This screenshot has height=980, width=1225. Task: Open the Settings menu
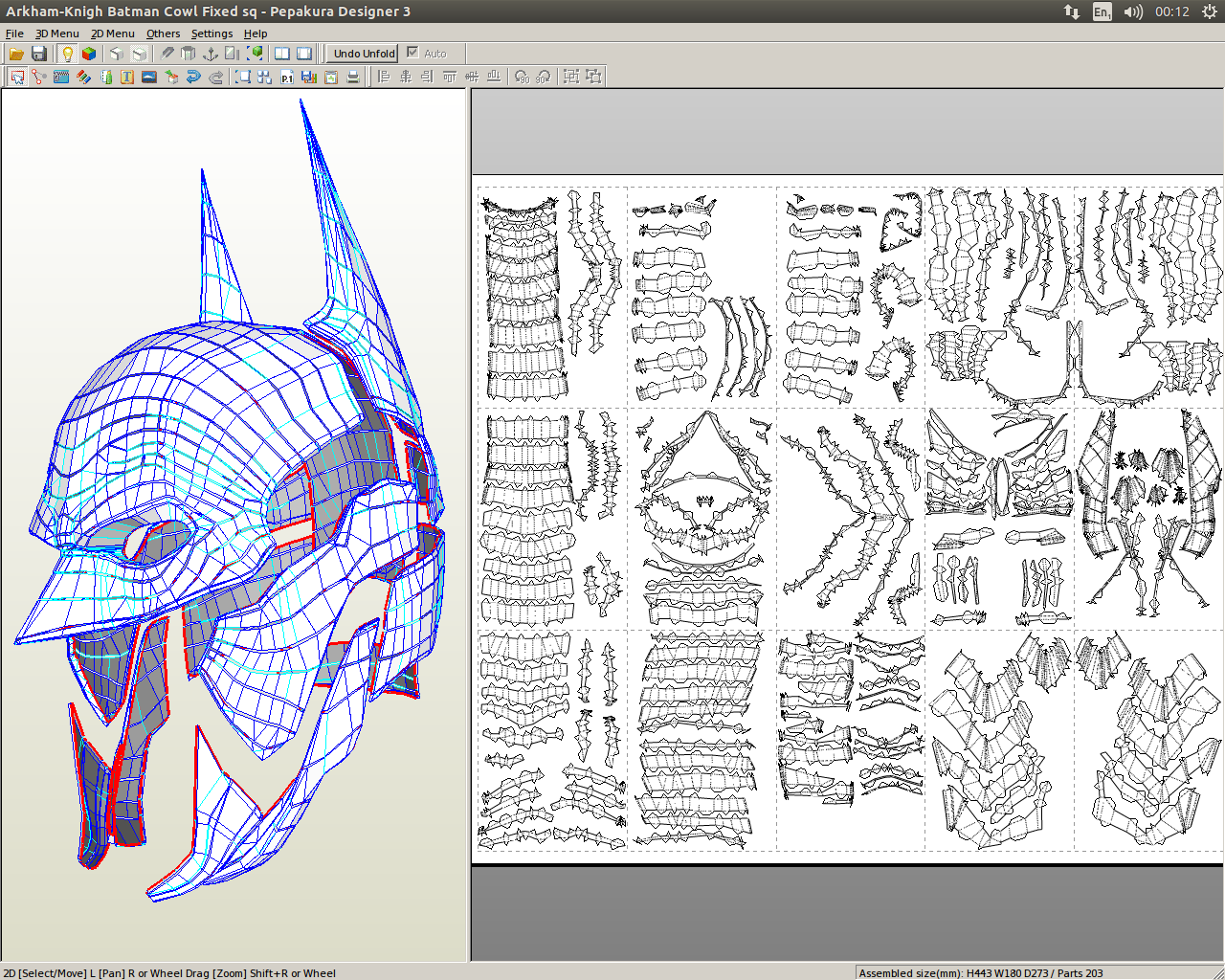point(212,33)
